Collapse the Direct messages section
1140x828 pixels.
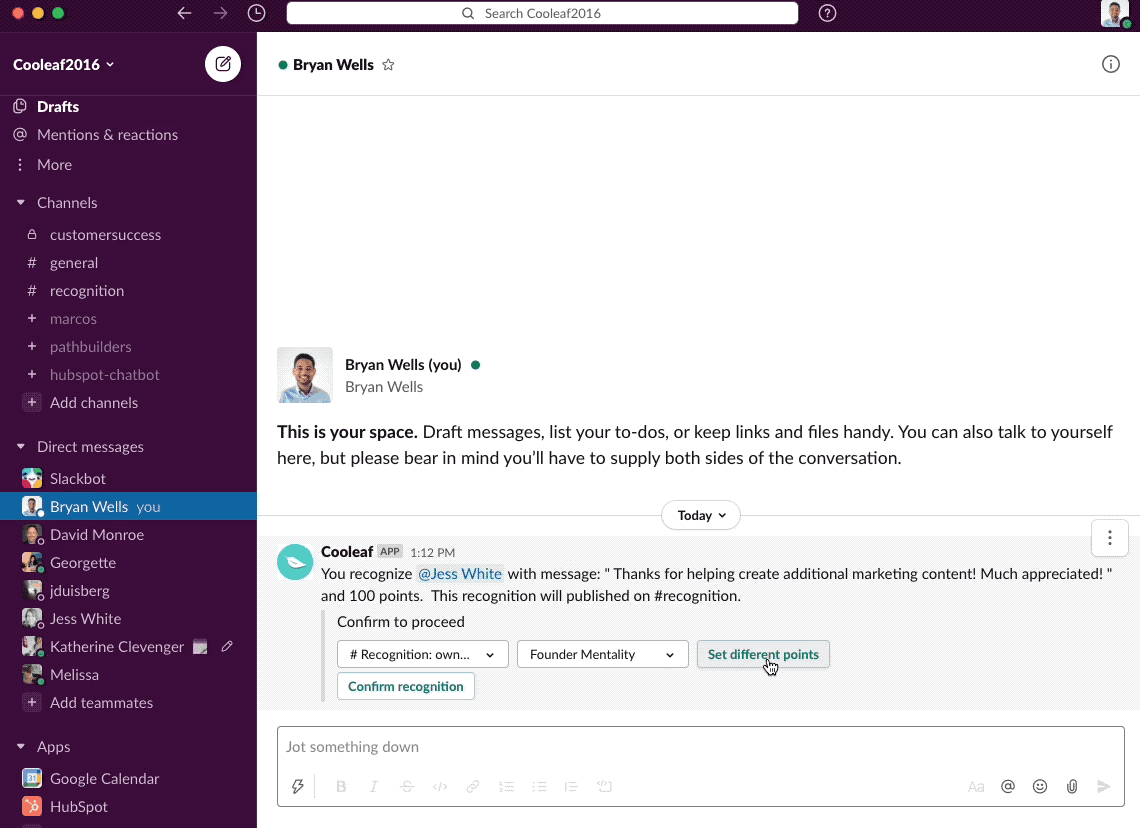point(20,447)
